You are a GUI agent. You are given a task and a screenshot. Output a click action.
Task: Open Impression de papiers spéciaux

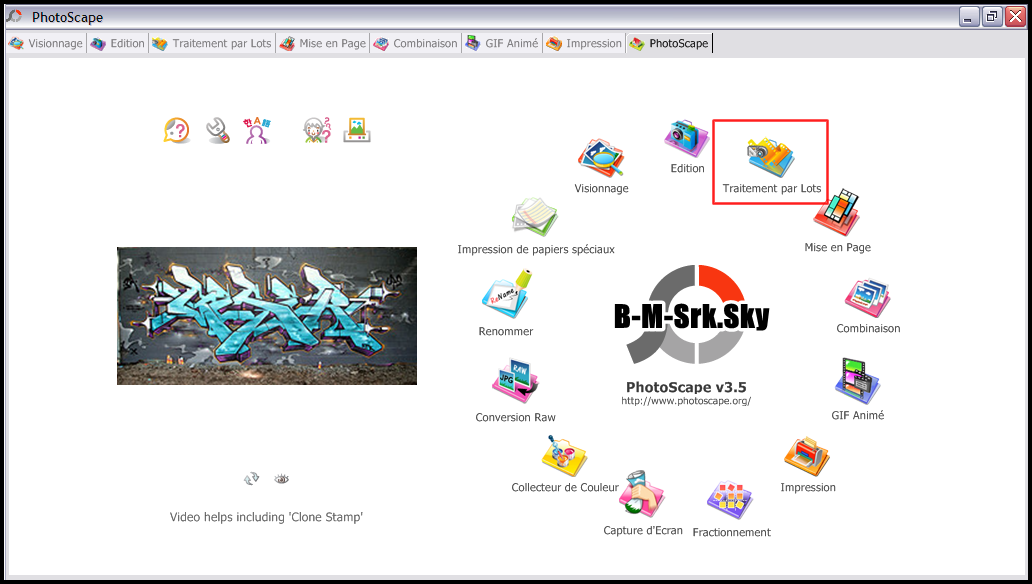click(x=535, y=217)
